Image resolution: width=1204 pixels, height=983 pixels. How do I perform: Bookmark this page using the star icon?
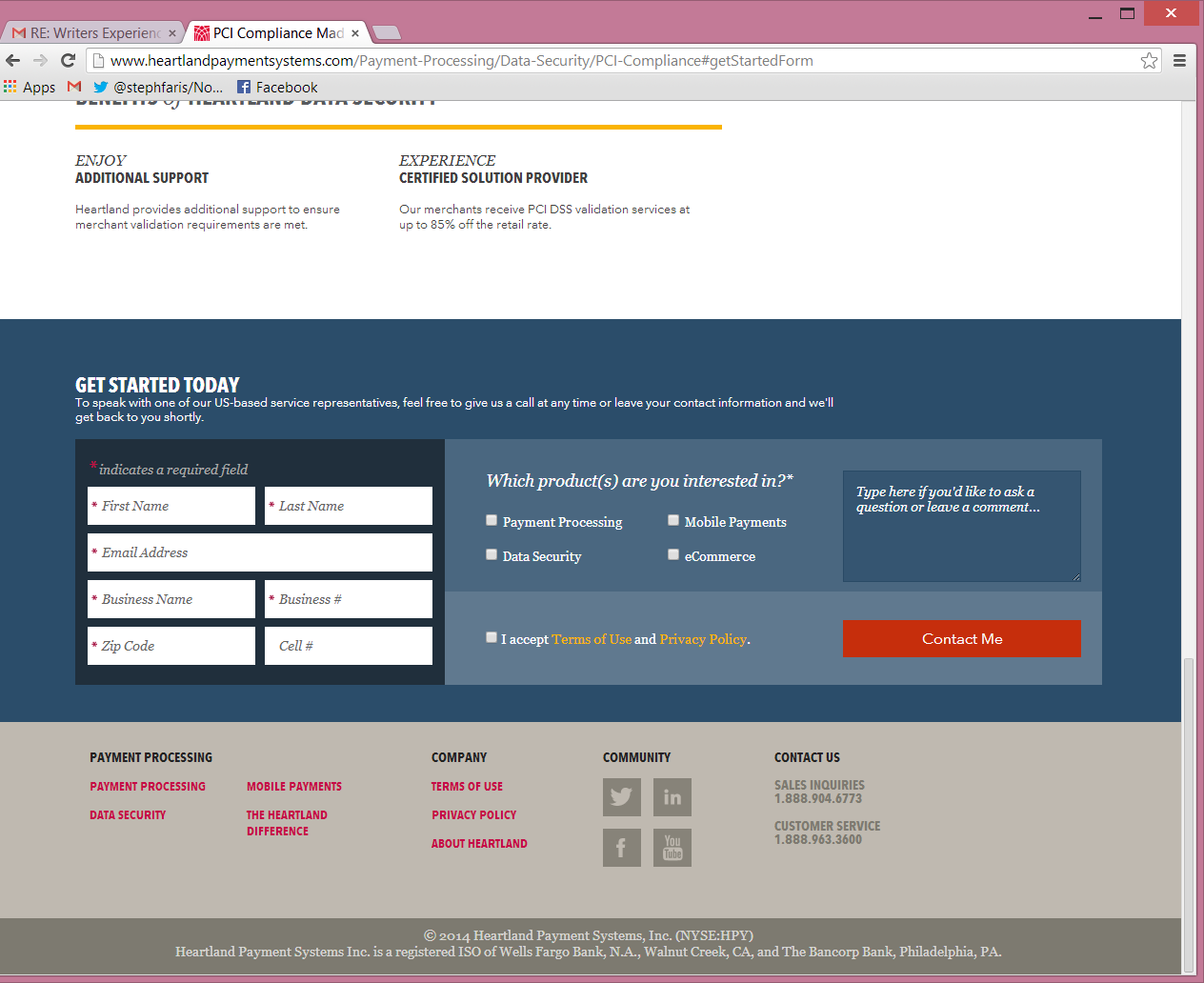(1149, 60)
